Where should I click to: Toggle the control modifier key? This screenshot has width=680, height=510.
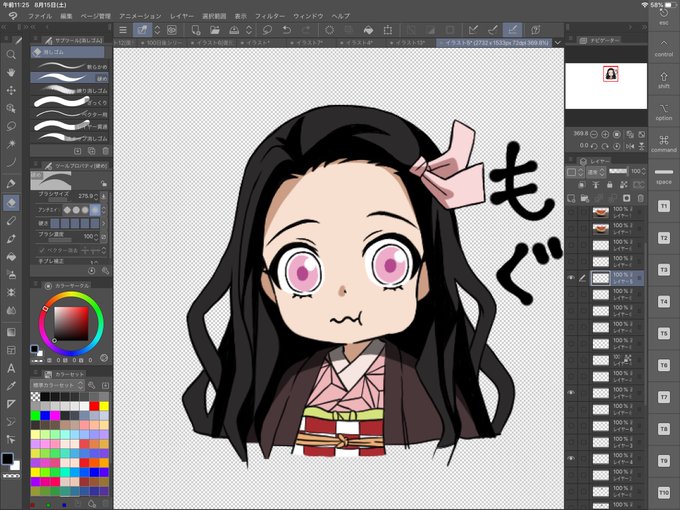click(664, 48)
